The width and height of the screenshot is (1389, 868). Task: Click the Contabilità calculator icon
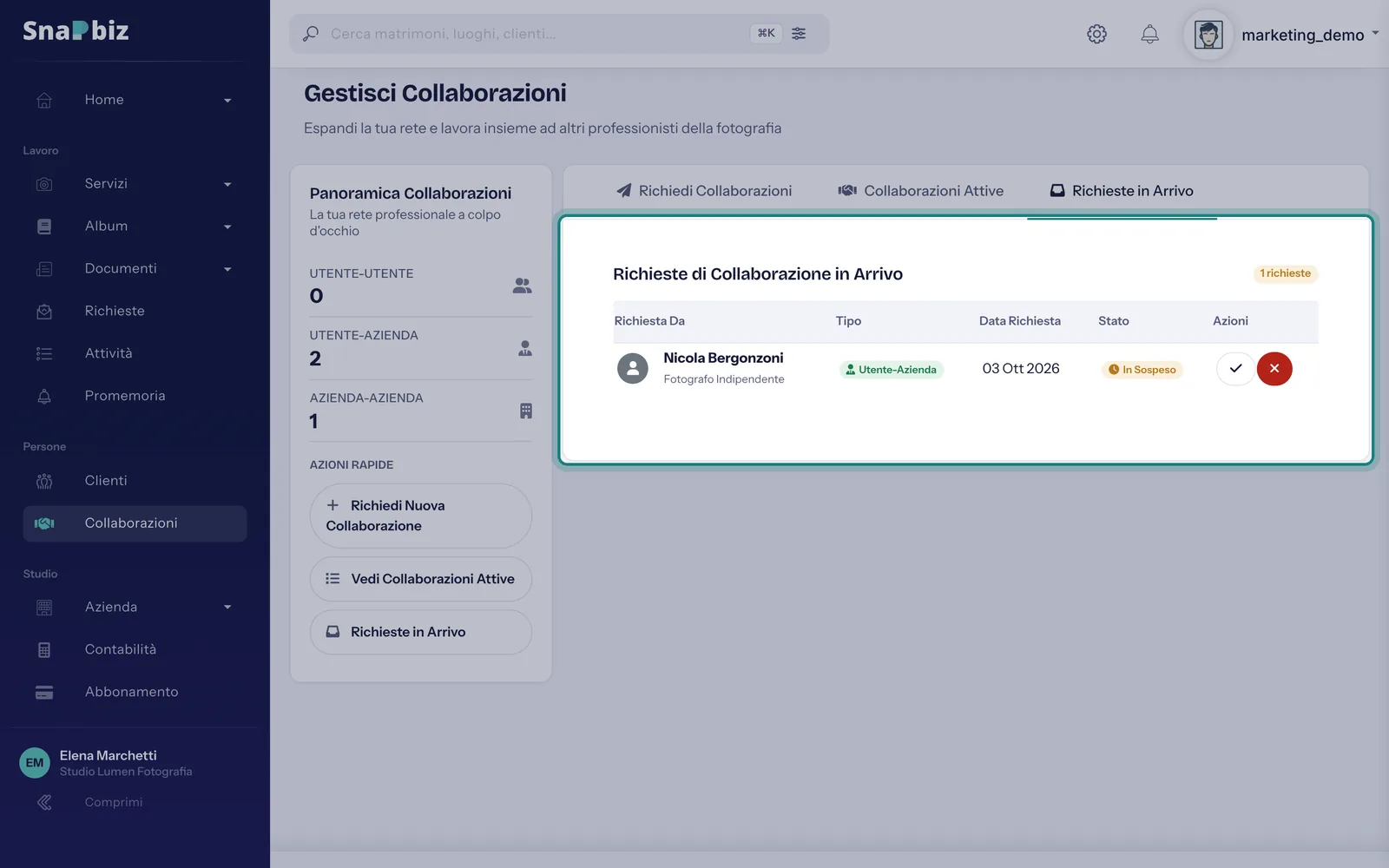point(44,650)
